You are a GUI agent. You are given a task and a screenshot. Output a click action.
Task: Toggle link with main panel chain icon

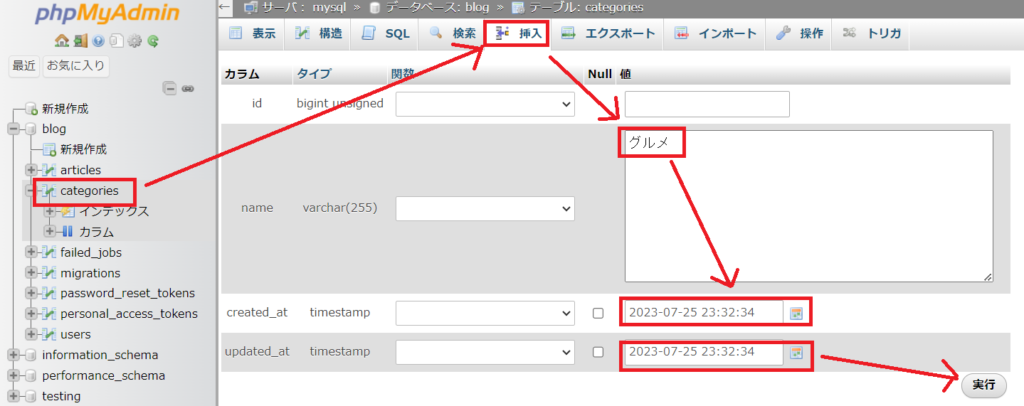(x=187, y=88)
